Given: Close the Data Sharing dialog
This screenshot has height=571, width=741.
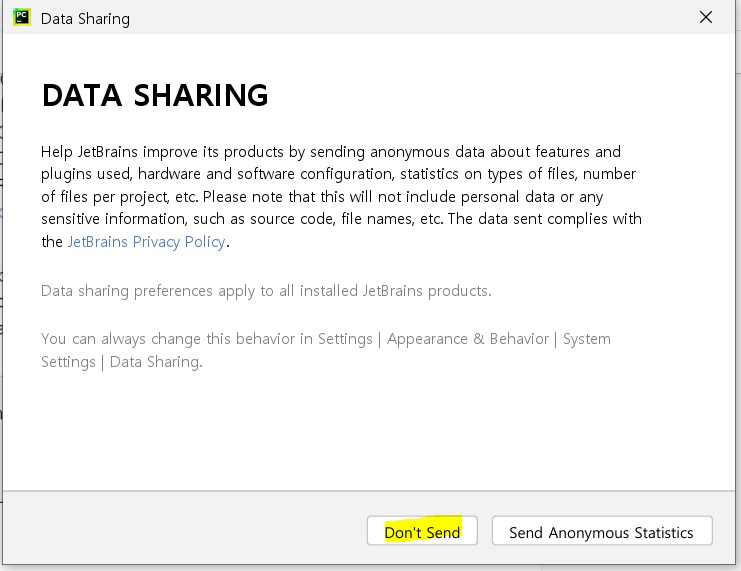Looking at the screenshot, I should tap(706, 18).
